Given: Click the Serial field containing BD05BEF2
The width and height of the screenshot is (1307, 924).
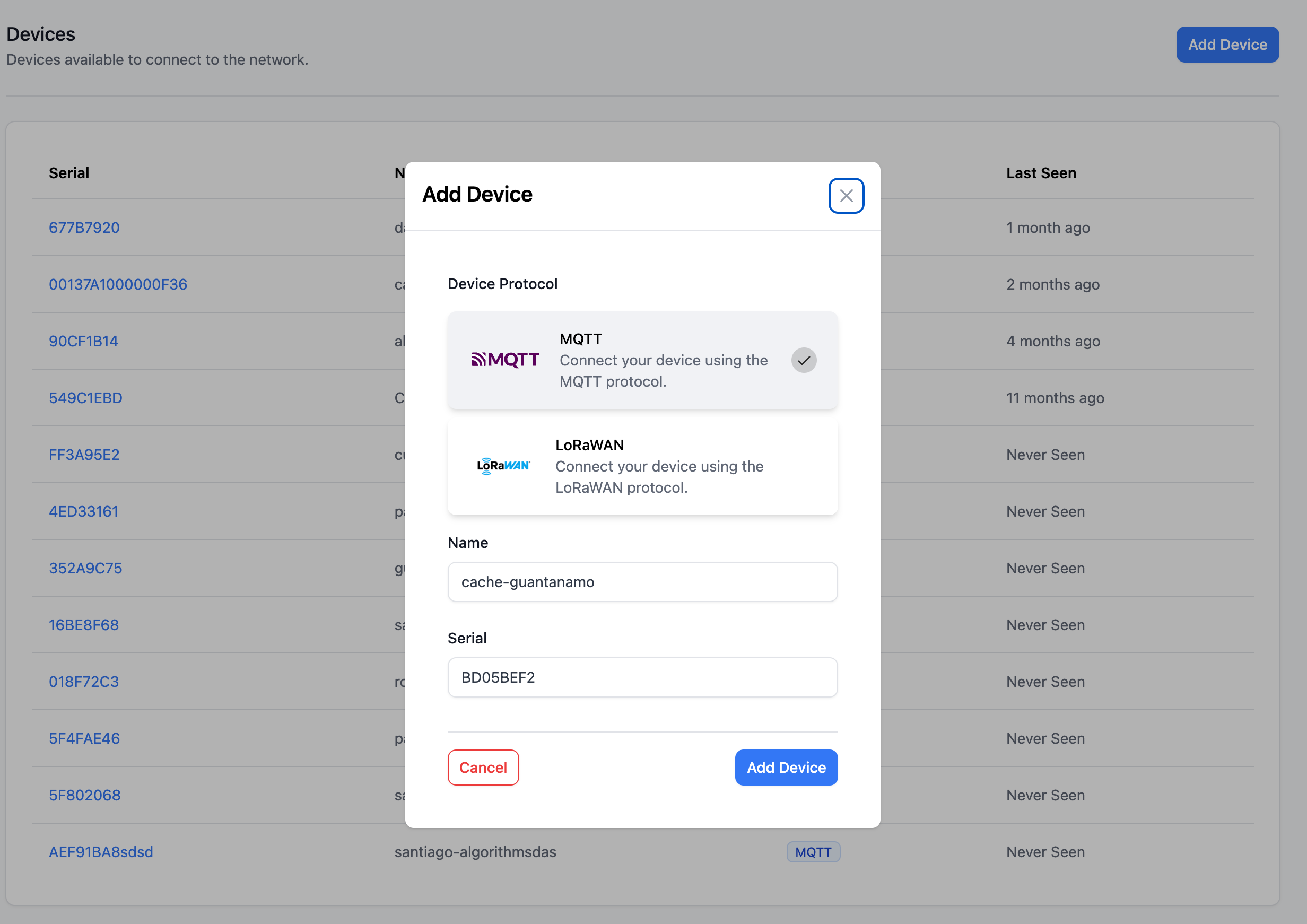Looking at the screenshot, I should (642, 677).
